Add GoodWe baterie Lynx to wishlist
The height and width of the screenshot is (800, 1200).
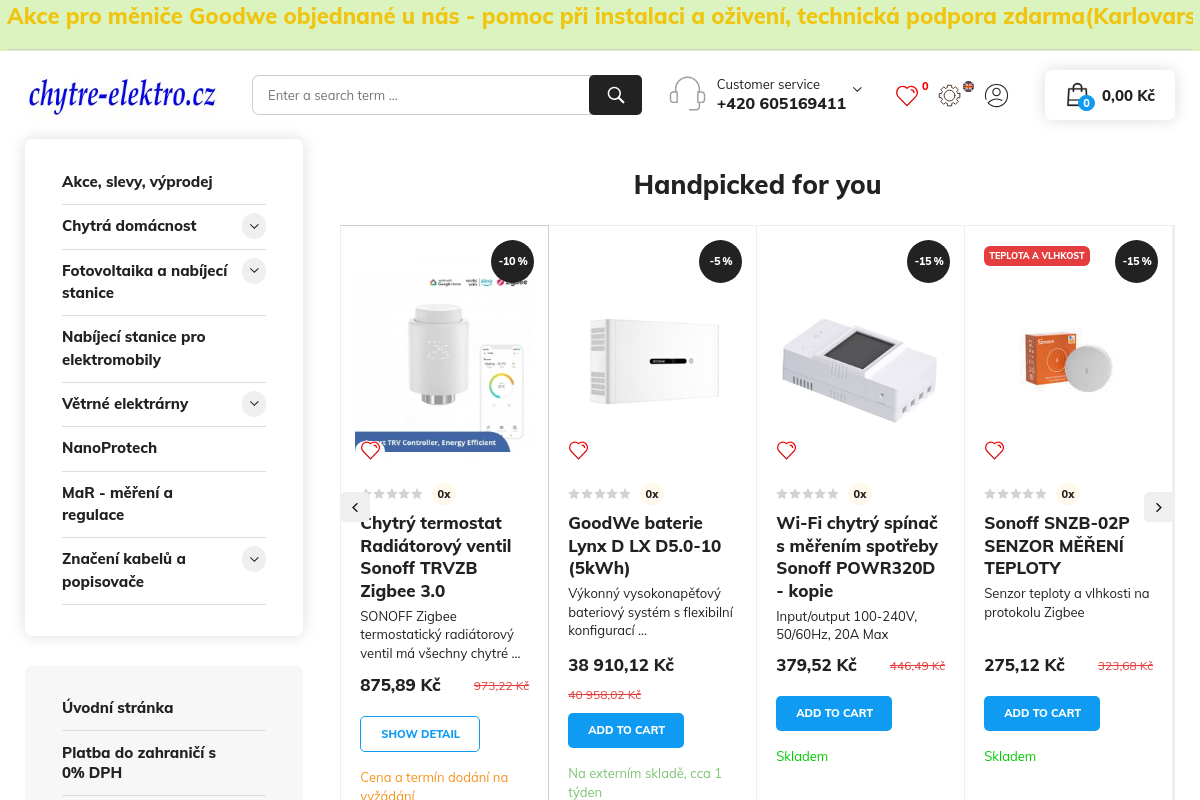[578, 450]
